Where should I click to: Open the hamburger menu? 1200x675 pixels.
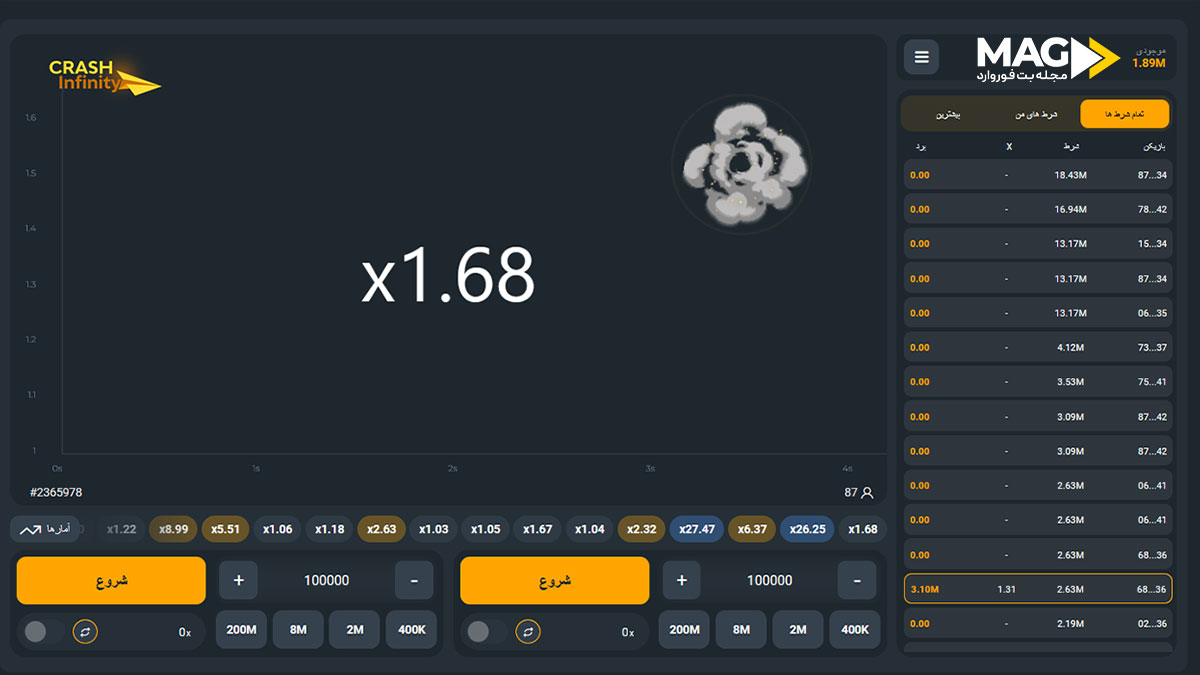[921, 57]
